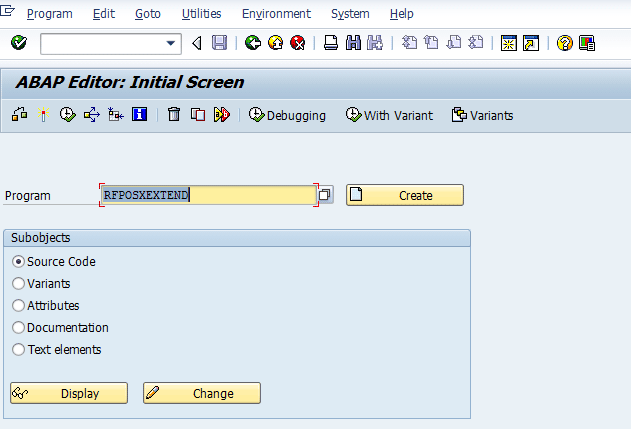Click the Print icon in toolbar
This screenshot has height=429, width=631.
[330, 43]
